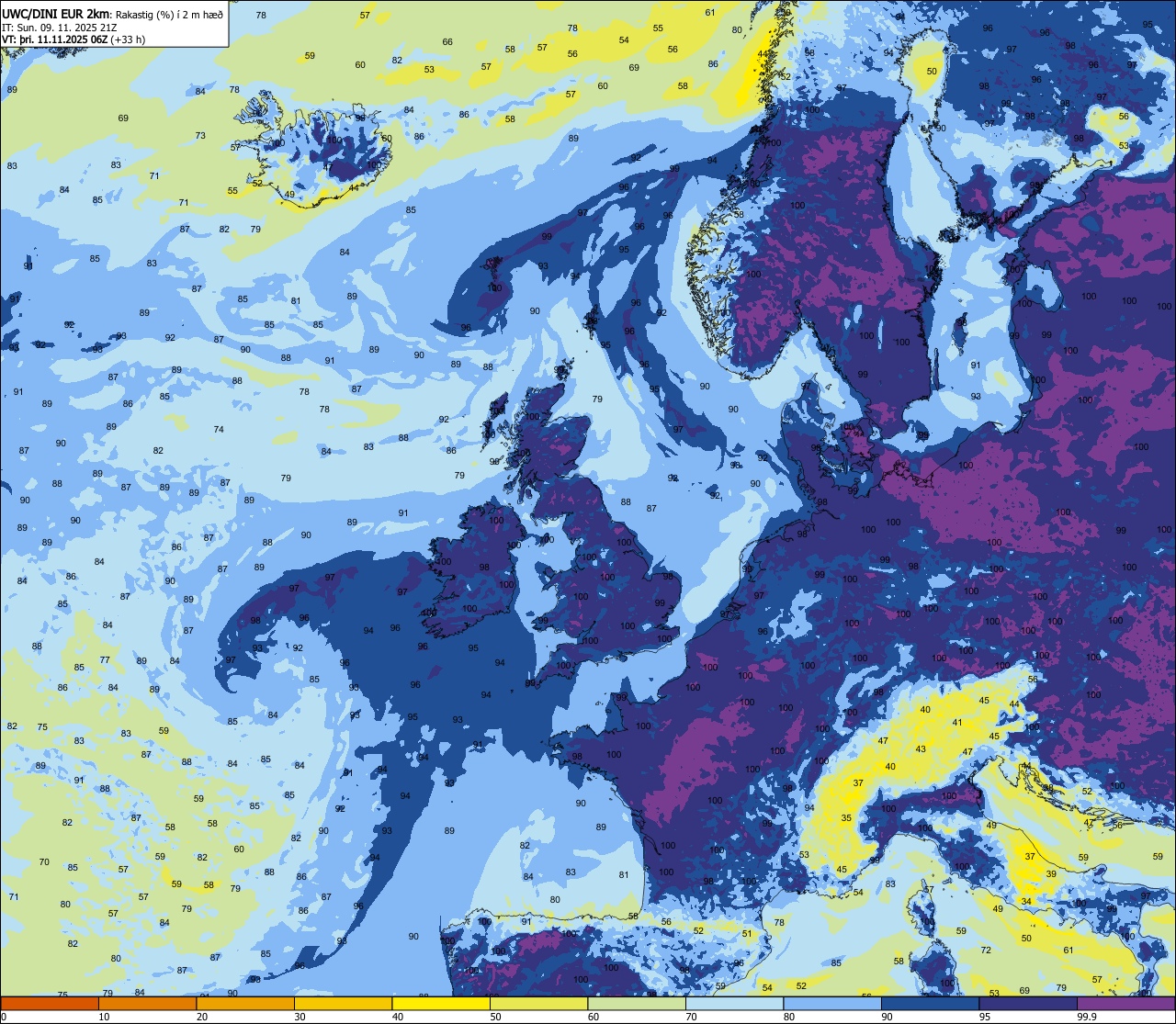This screenshot has width=1176, height=1024.
Task: Click the humidity value "77" on the map
Action: 105,660
